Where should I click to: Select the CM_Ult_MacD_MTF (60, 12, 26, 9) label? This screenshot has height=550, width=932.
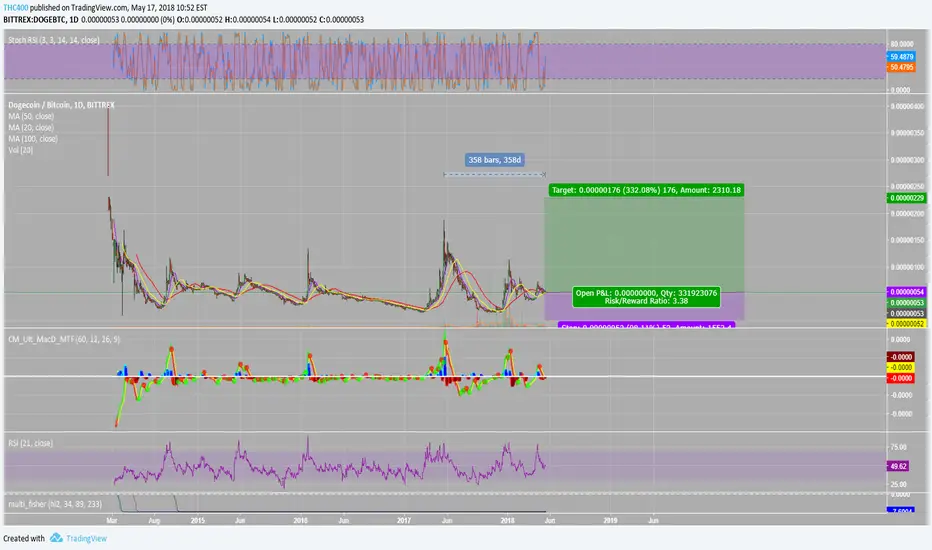[64, 340]
